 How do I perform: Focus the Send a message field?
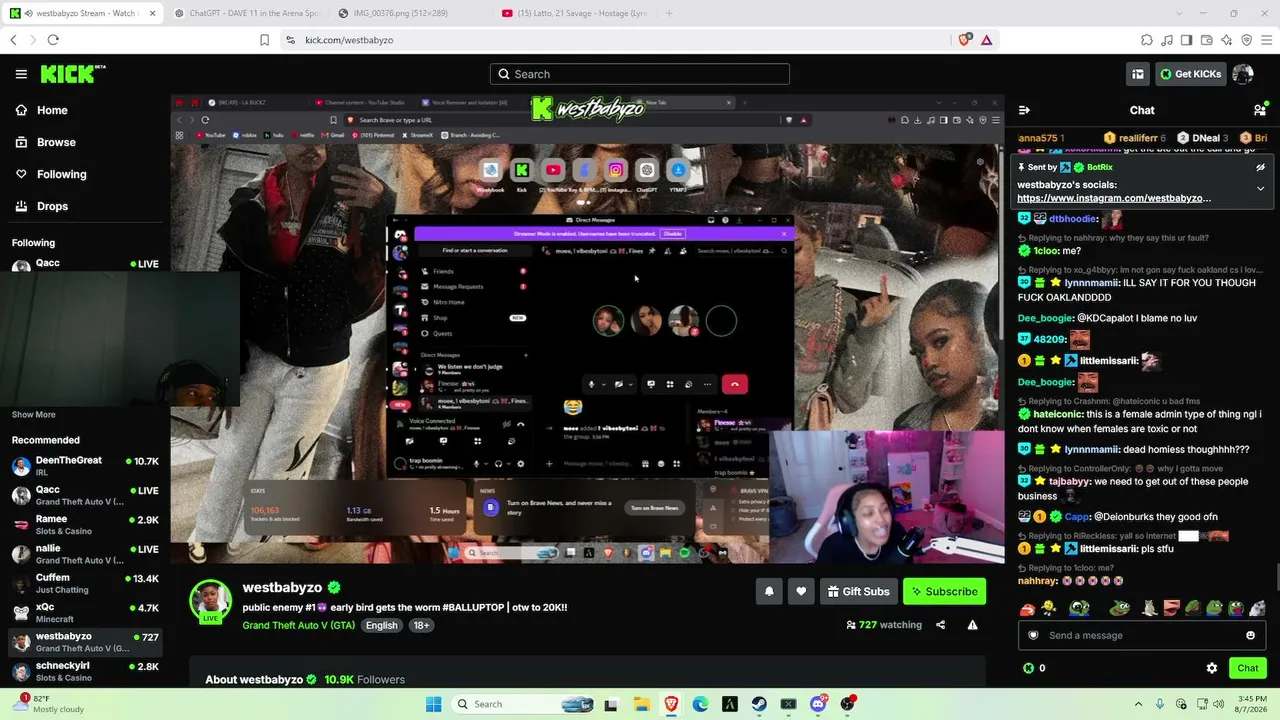coord(1142,635)
